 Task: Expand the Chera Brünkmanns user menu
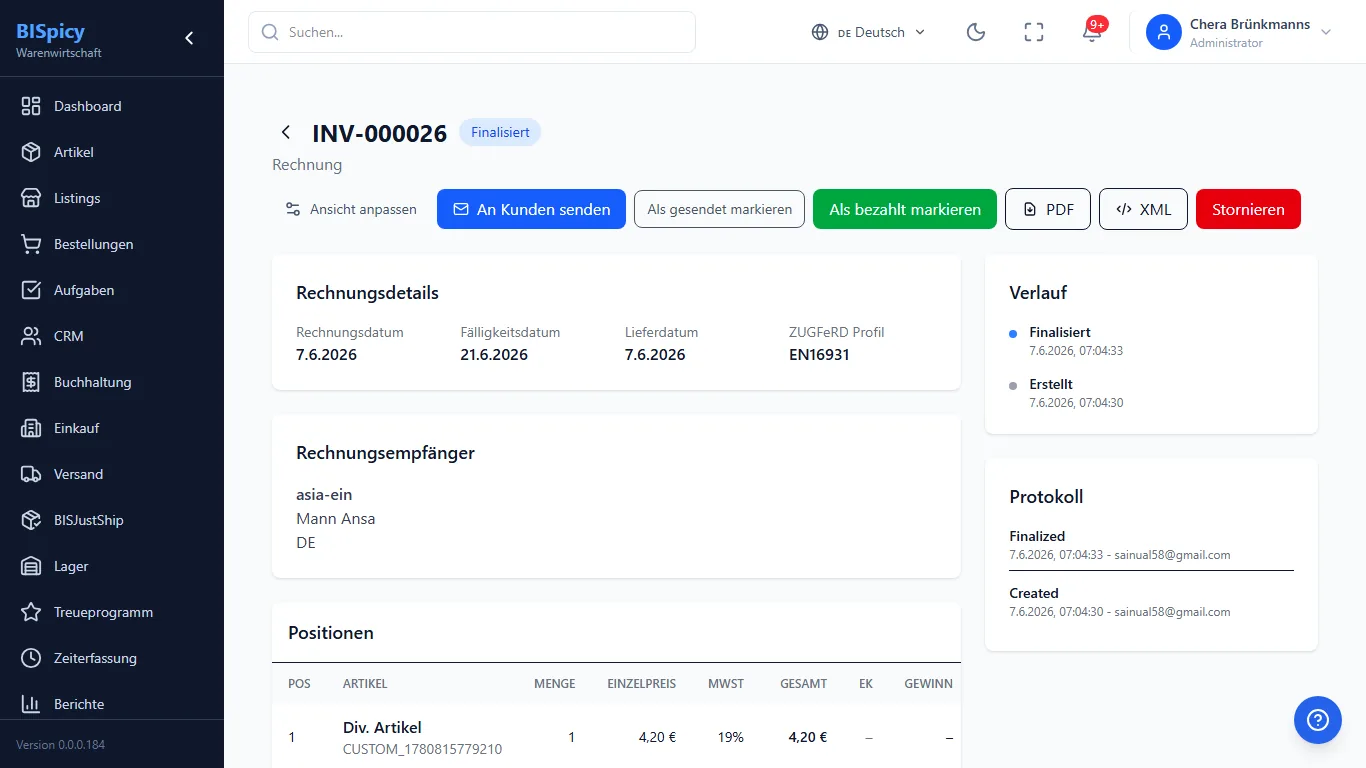[x=1240, y=32]
